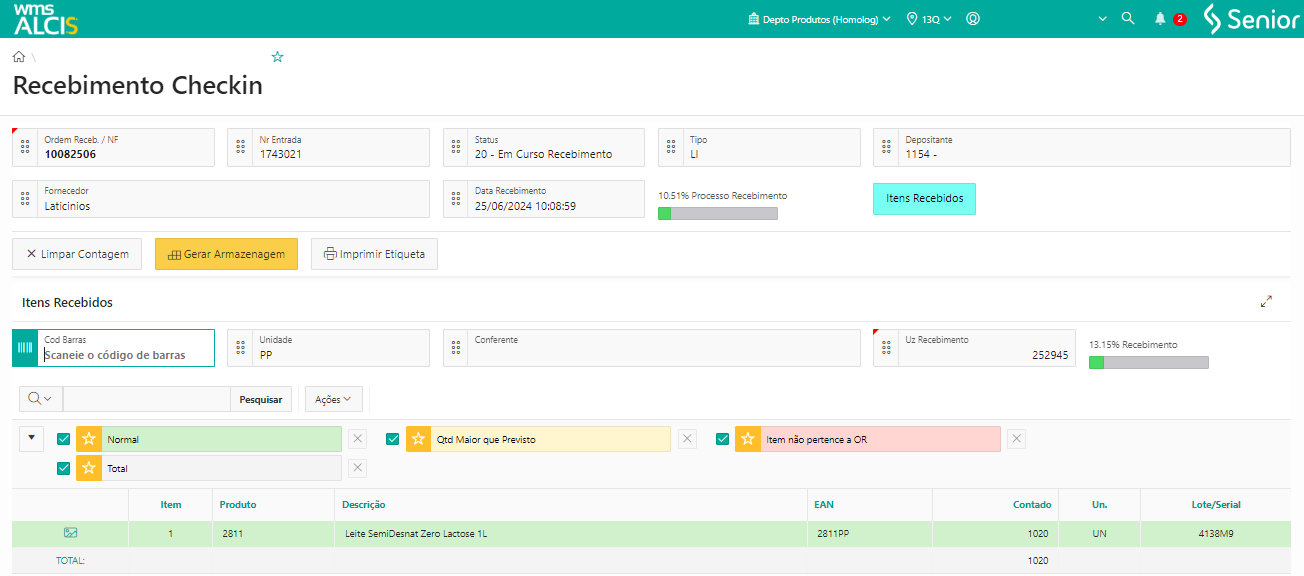Click the Pesquisar button
The height and width of the screenshot is (576, 1304).
[x=261, y=399]
